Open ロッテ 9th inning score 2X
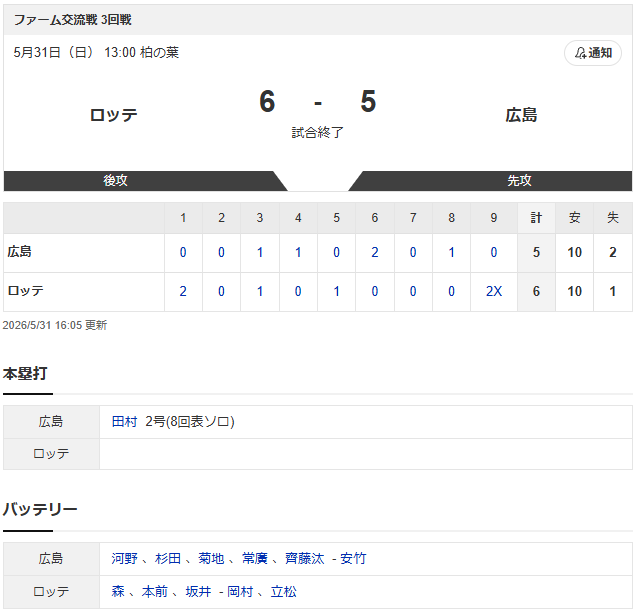 pyautogui.click(x=494, y=291)
